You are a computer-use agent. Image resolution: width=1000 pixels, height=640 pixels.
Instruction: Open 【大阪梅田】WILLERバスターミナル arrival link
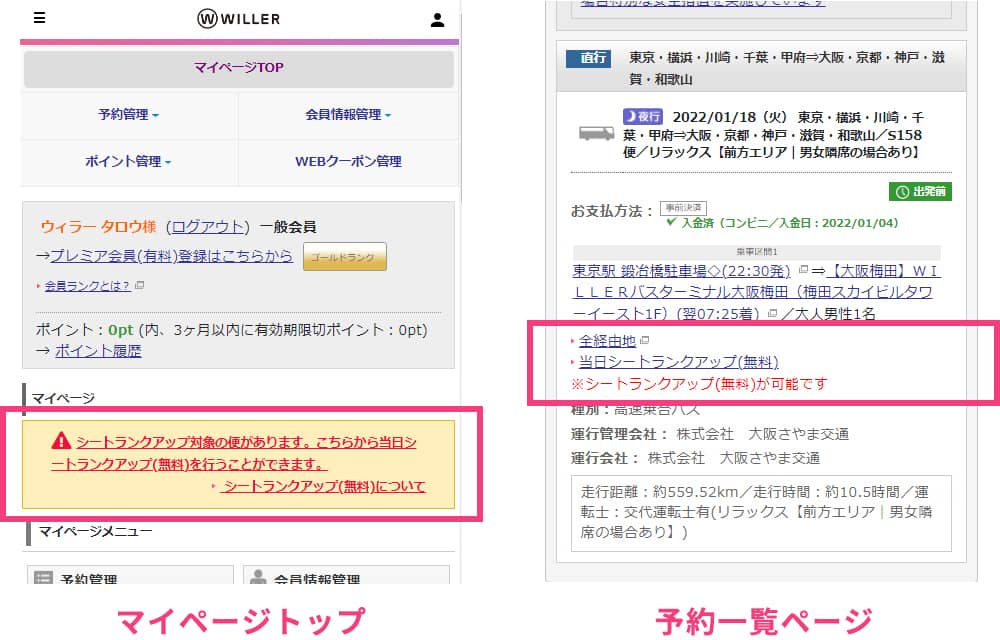[x=756, y=292]
